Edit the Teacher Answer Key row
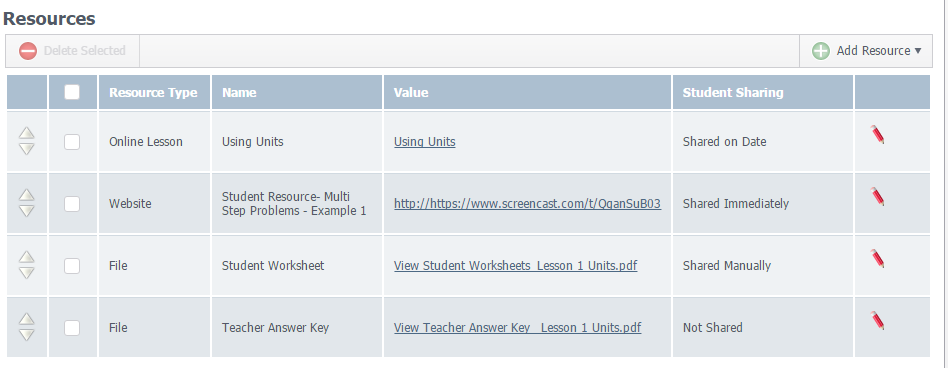The width and height of the screenshot is (948, 368). [877, 320]
